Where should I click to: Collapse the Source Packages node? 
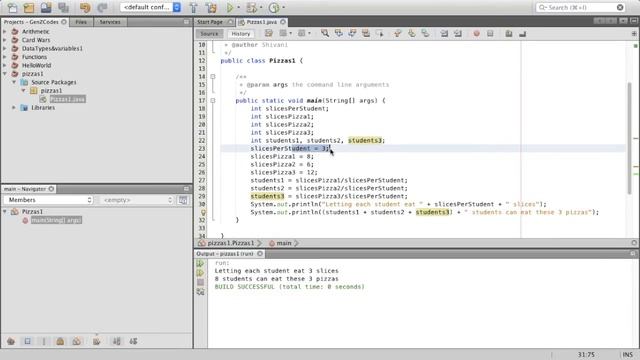tap(14, 82)
